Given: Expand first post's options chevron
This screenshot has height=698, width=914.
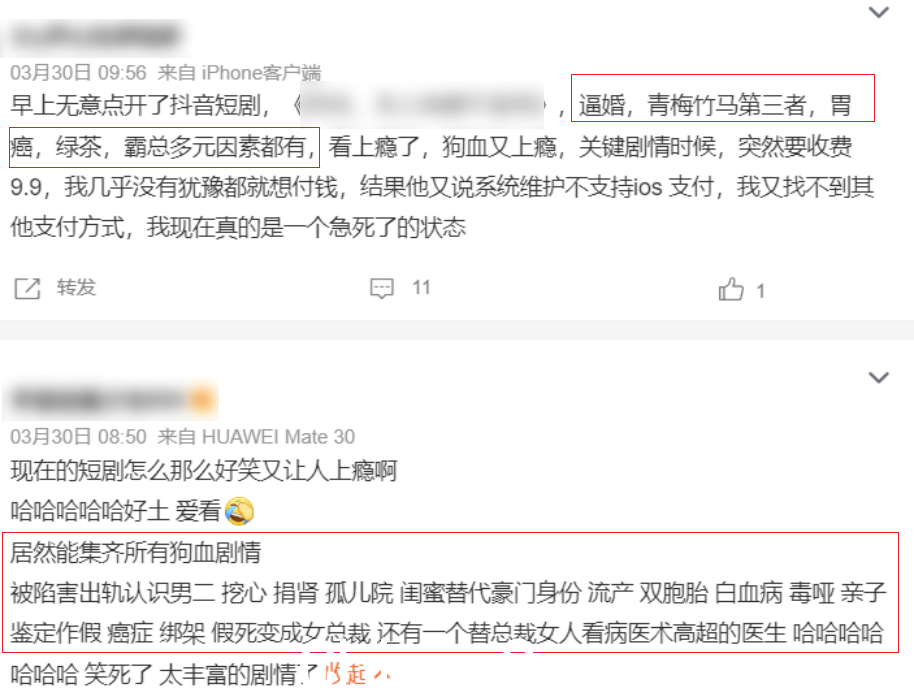Looking at the screenshot, I should (x=878, y=12).
